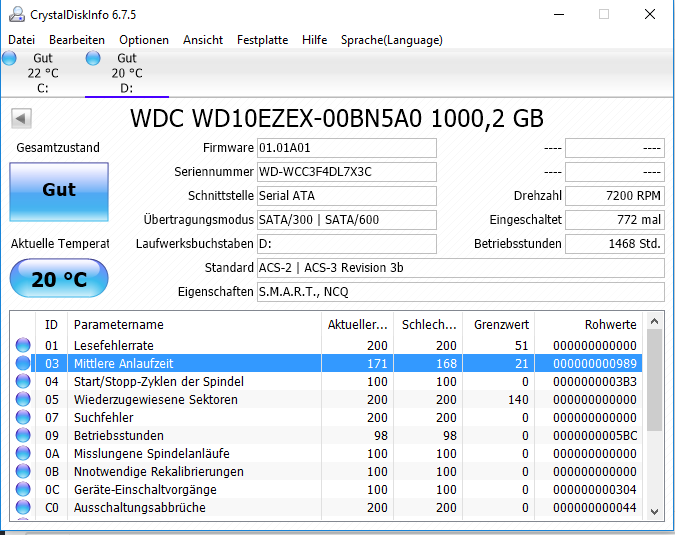Open the Sprache(Language) menu
Screen dimensions: 675x535
pyautogui.click(x=392, y=40)
